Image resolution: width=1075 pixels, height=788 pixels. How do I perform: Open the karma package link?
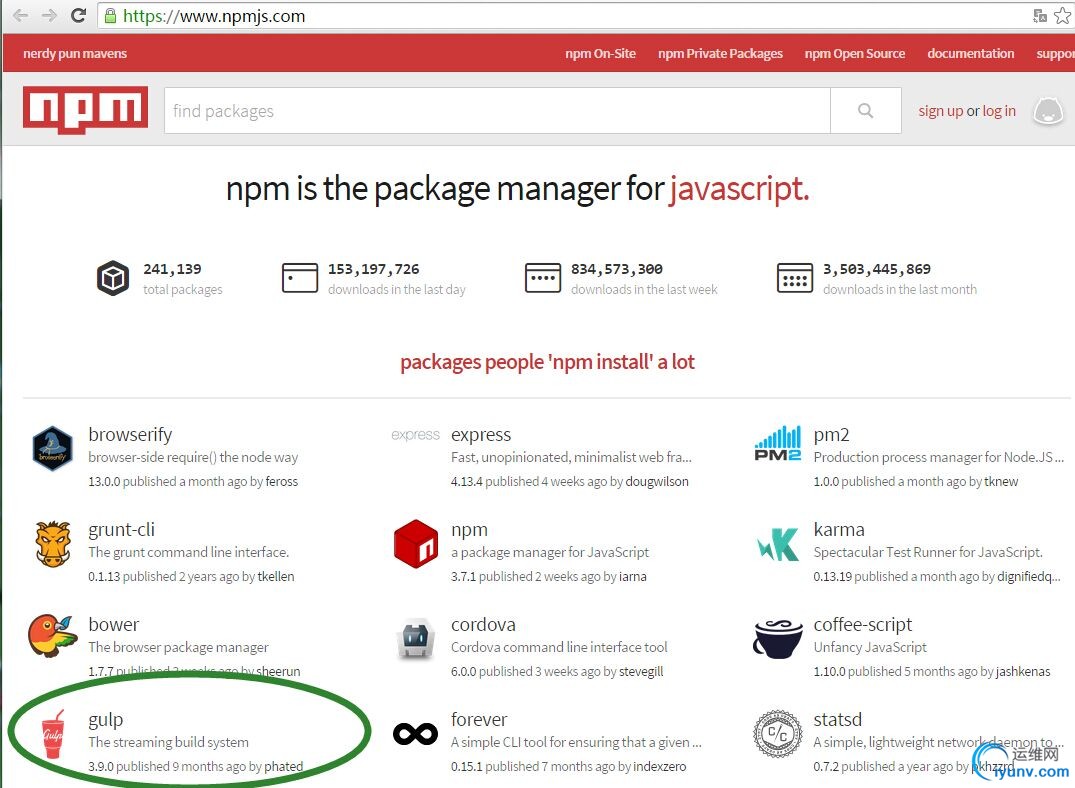839,529
